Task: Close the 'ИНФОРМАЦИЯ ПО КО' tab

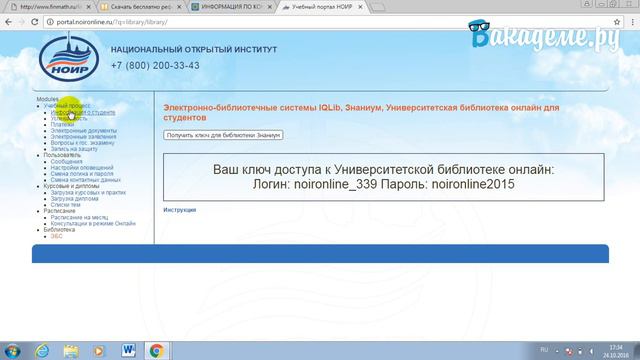Action: pyautogui.click(x=269, y=7)
